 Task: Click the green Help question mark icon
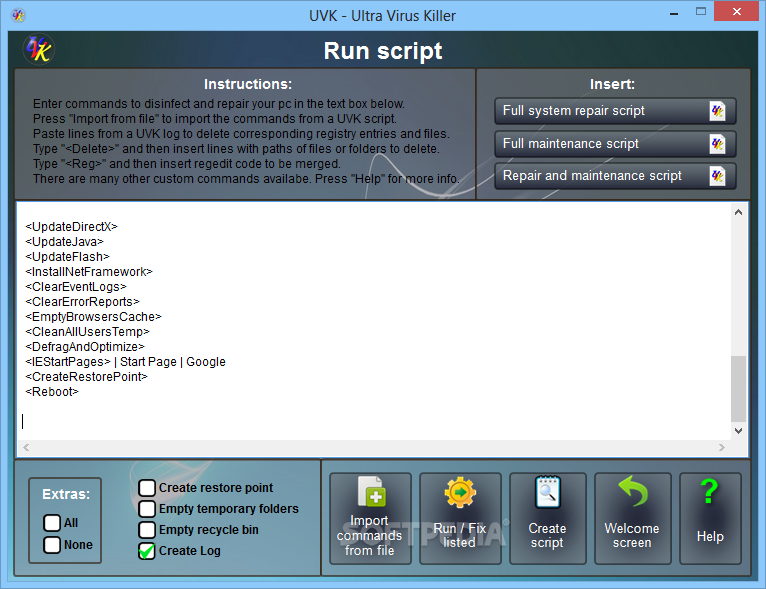tap(709, 491)
